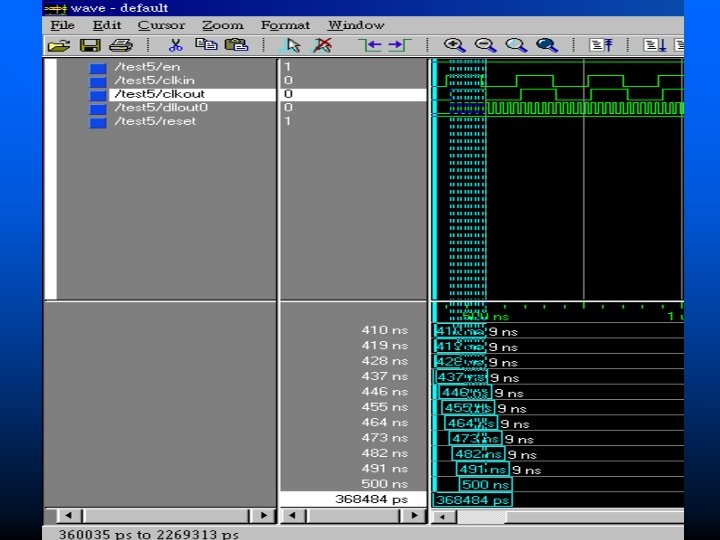Select signal /test5/clkin
The width and height of the screenshot is (720, 540).
155,80
